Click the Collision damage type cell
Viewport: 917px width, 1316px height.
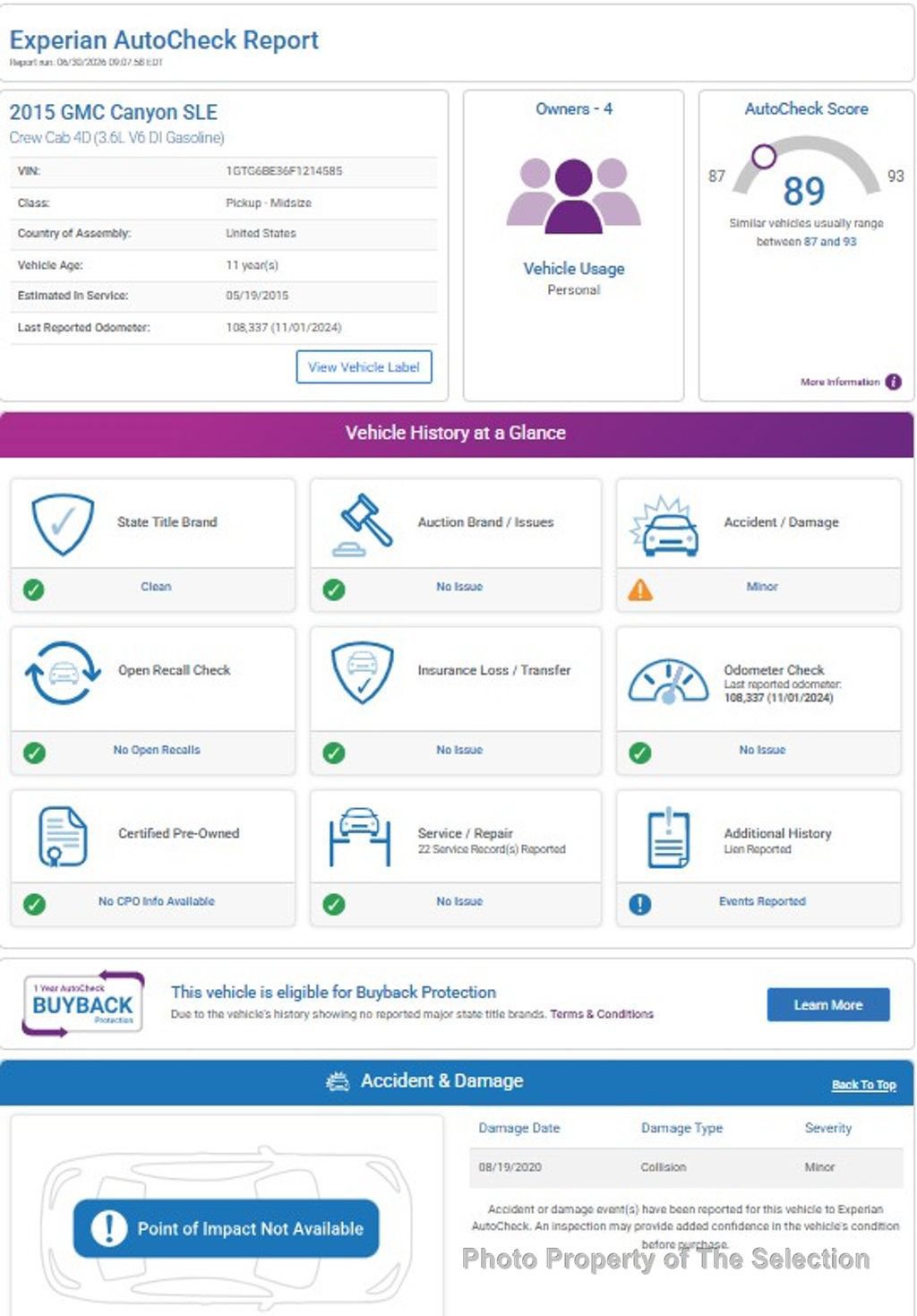coord(664,1167)
